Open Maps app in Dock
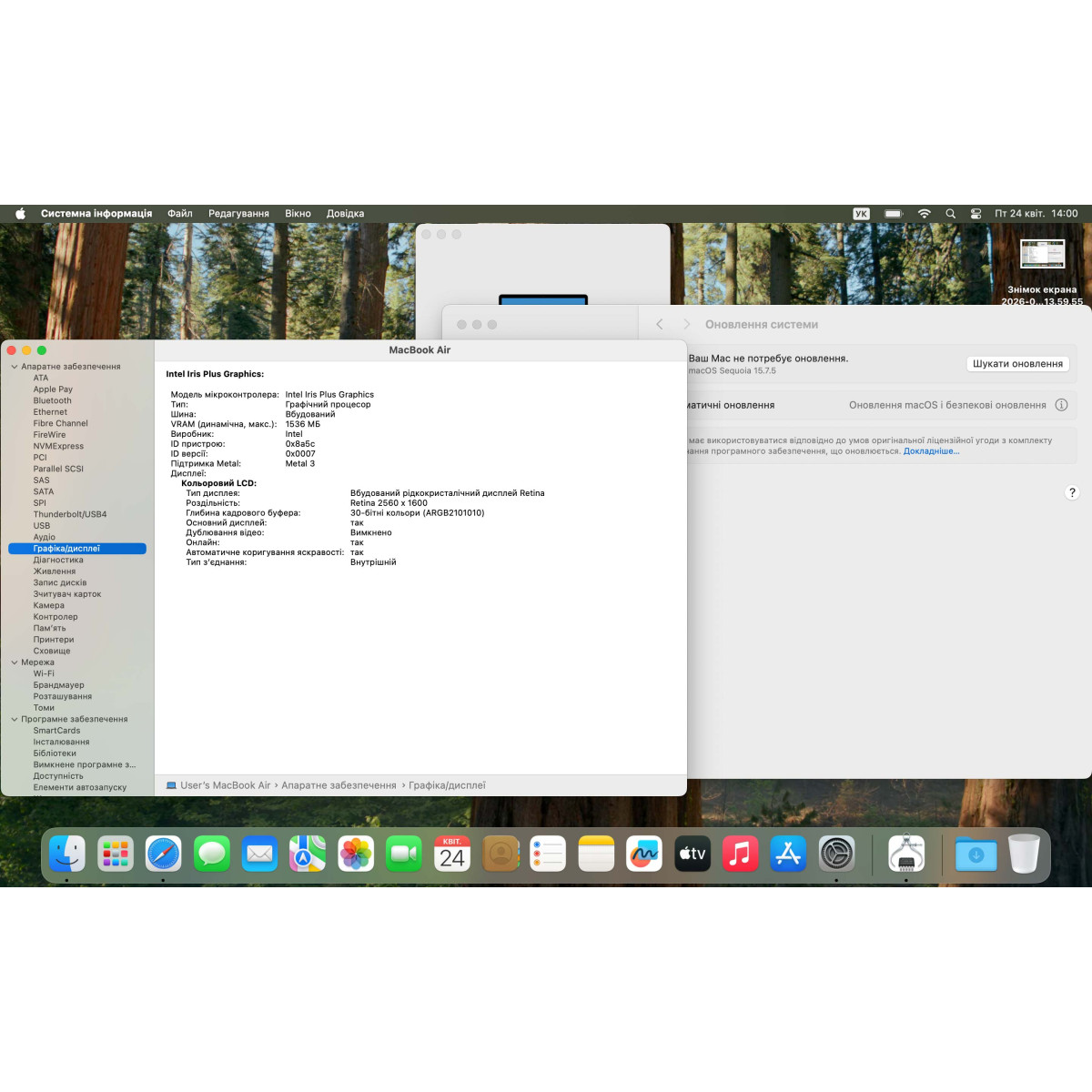This screenshot has height=1092, width=1092. pyautogui.click(x=308, y=854)
